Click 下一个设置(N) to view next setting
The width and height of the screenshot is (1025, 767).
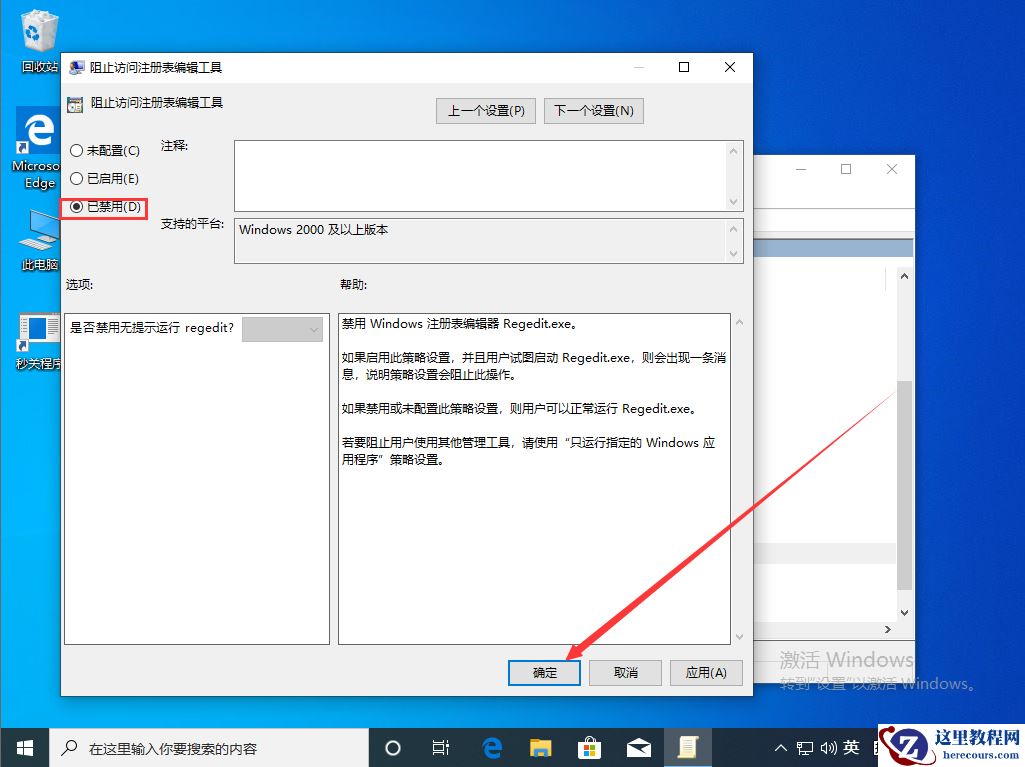(593, 110)
